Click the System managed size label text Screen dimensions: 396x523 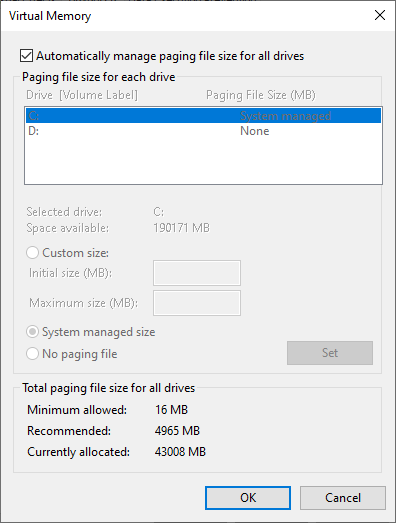[x=99, y=332]
